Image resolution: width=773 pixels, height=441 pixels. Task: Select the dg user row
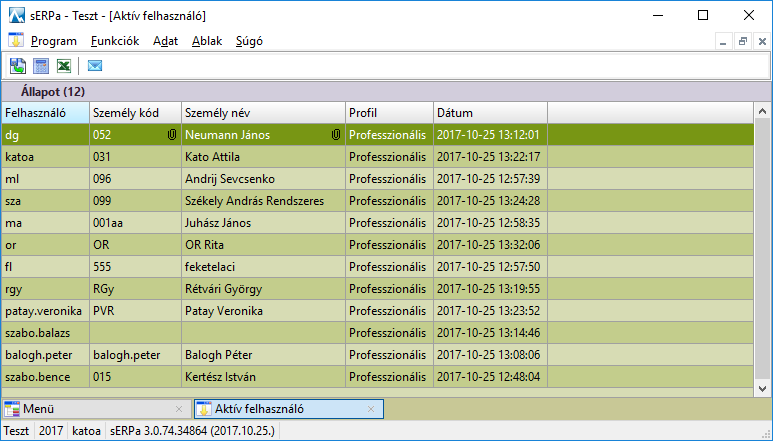[x=378, y=135]
